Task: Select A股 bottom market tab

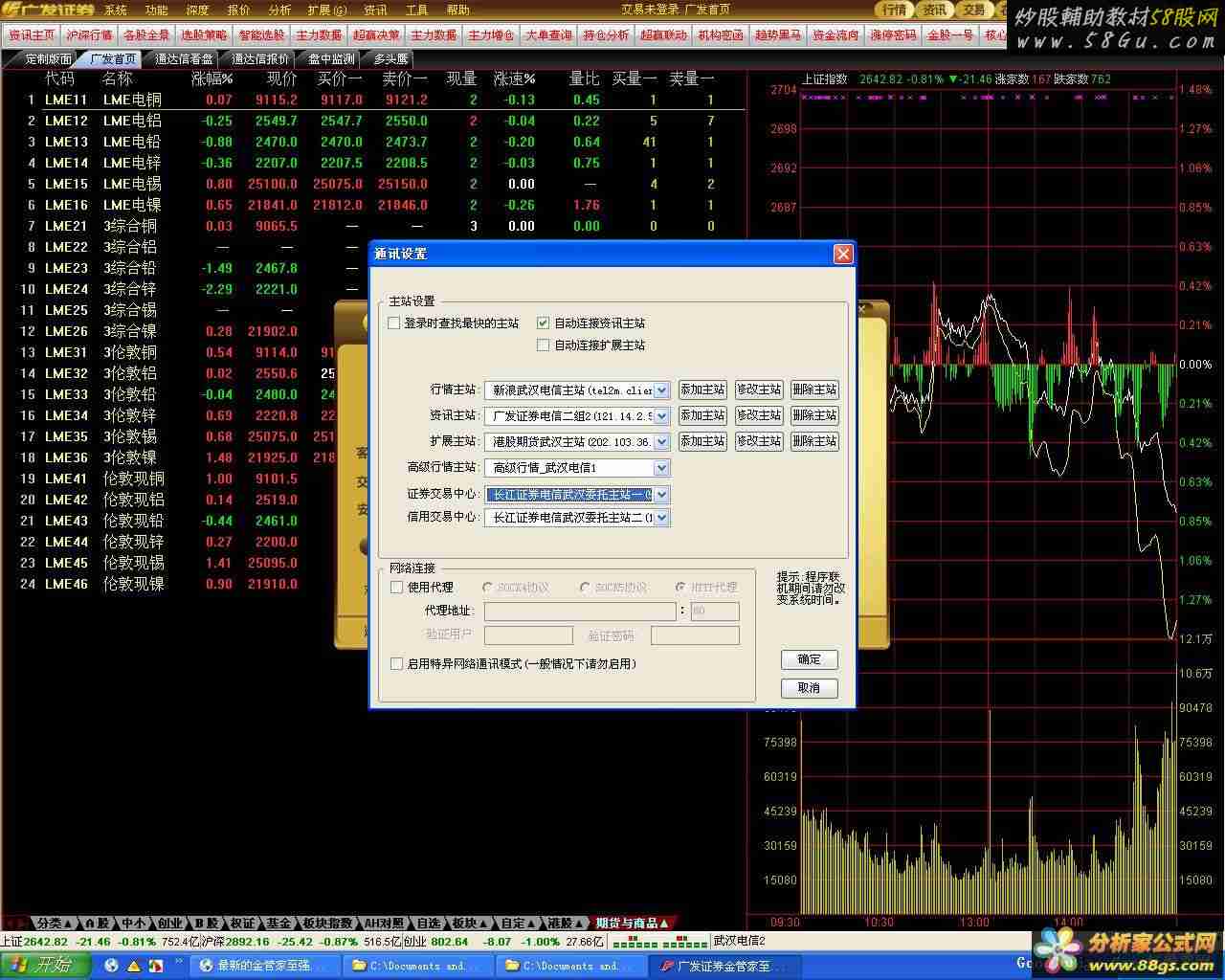Action: pyautogui.click(x=98, y=923)
